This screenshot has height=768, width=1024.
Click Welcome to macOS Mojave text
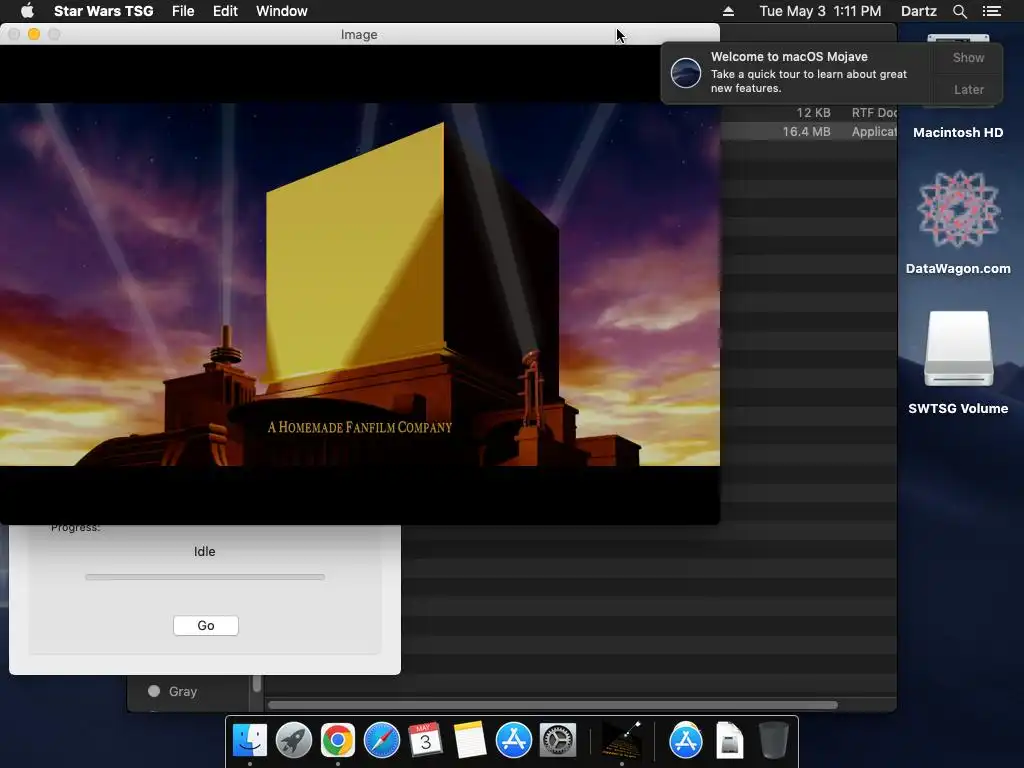click(x=789, y=57)
